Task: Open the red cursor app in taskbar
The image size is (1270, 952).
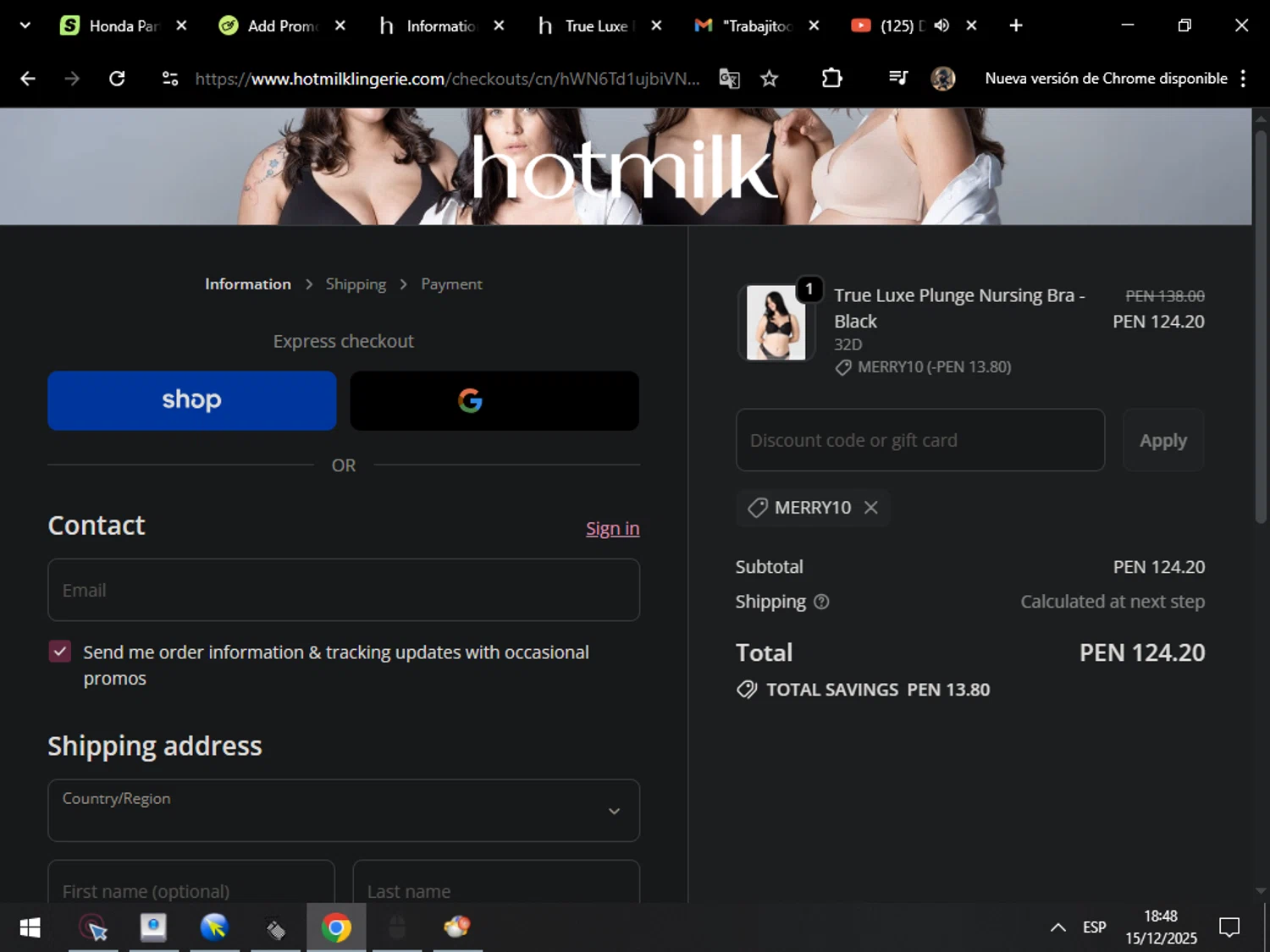Action: click(x=93, y=928)
